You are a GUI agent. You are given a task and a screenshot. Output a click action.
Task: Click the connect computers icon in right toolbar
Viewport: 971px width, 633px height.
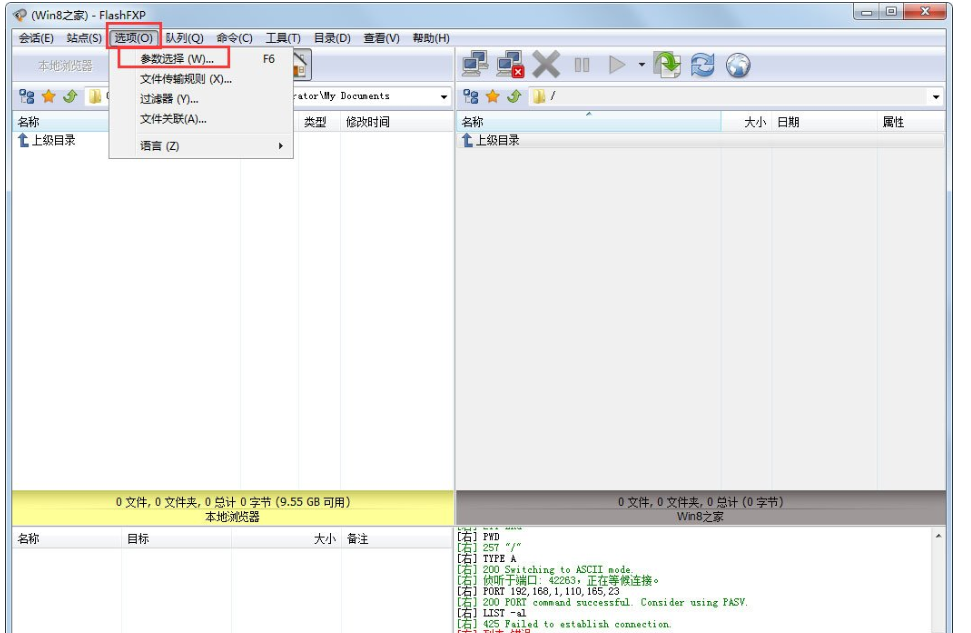tap(475, 64)
